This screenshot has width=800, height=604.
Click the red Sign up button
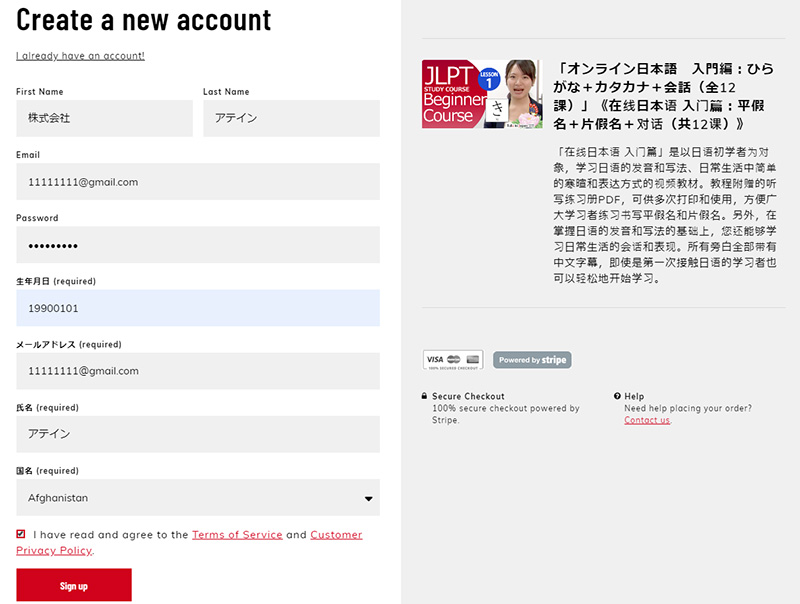(x=74, y=585)
